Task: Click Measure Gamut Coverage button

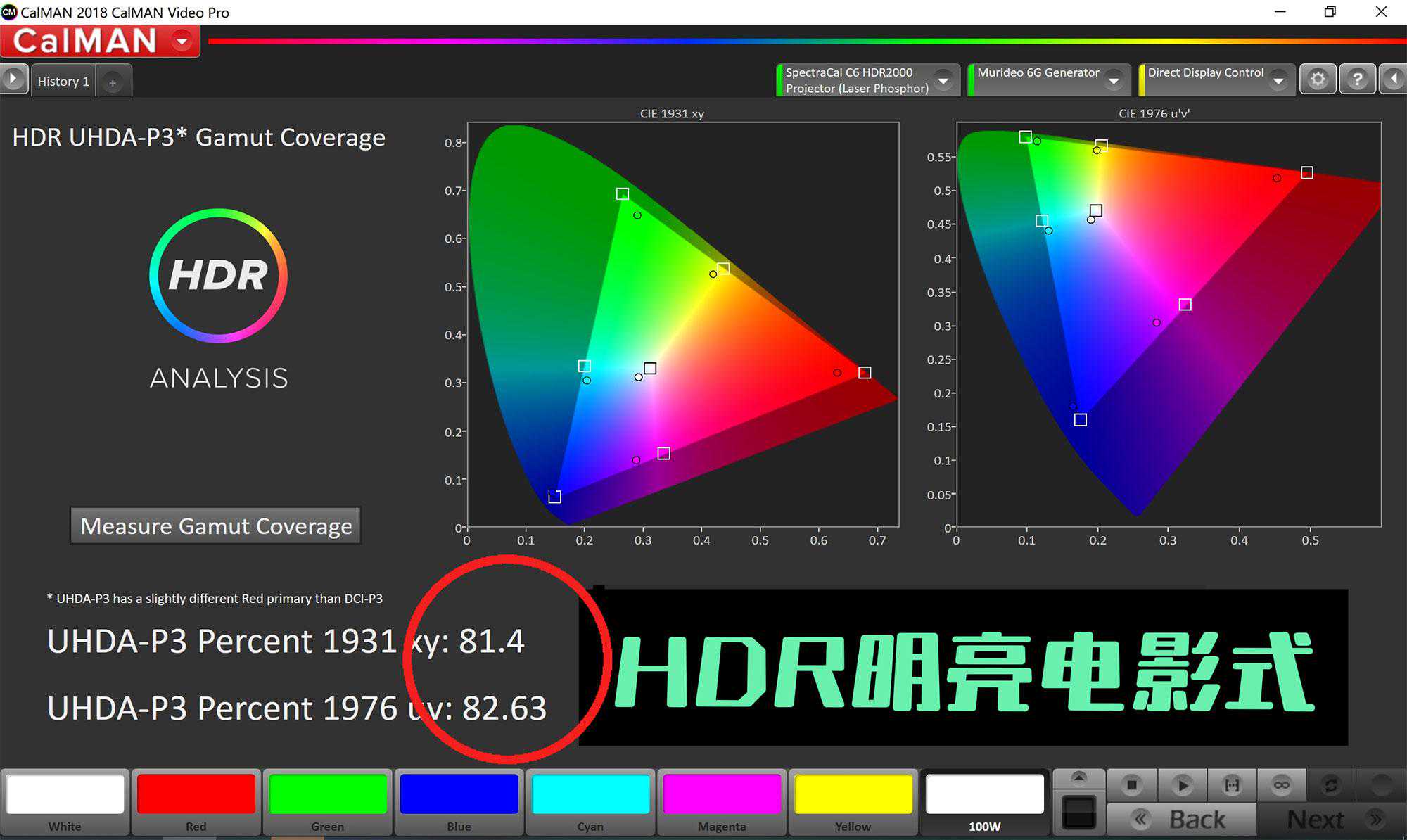Action: point(216,526)
